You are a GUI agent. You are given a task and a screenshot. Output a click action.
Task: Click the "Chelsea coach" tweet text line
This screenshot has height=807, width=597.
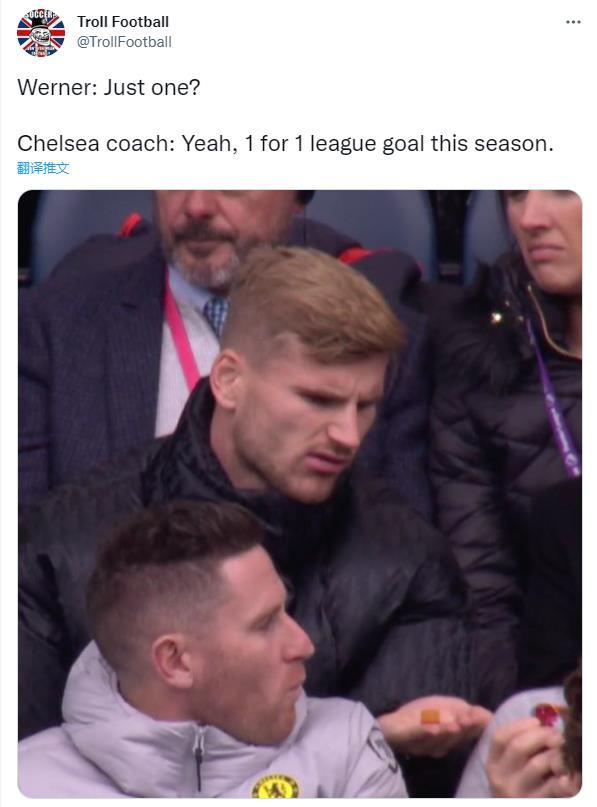coord(285,144)
